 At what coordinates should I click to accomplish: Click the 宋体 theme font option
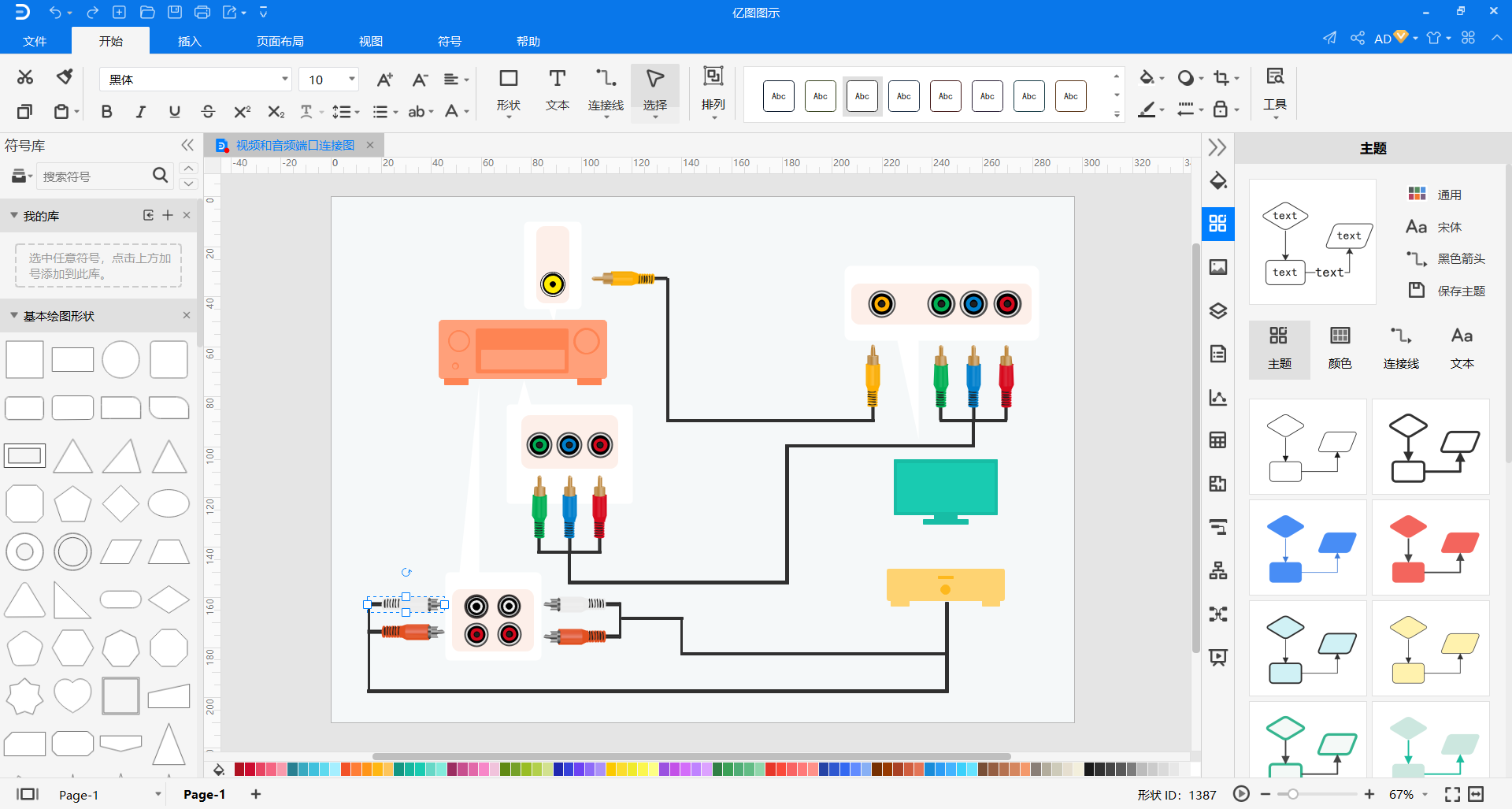pos(1435,227)
